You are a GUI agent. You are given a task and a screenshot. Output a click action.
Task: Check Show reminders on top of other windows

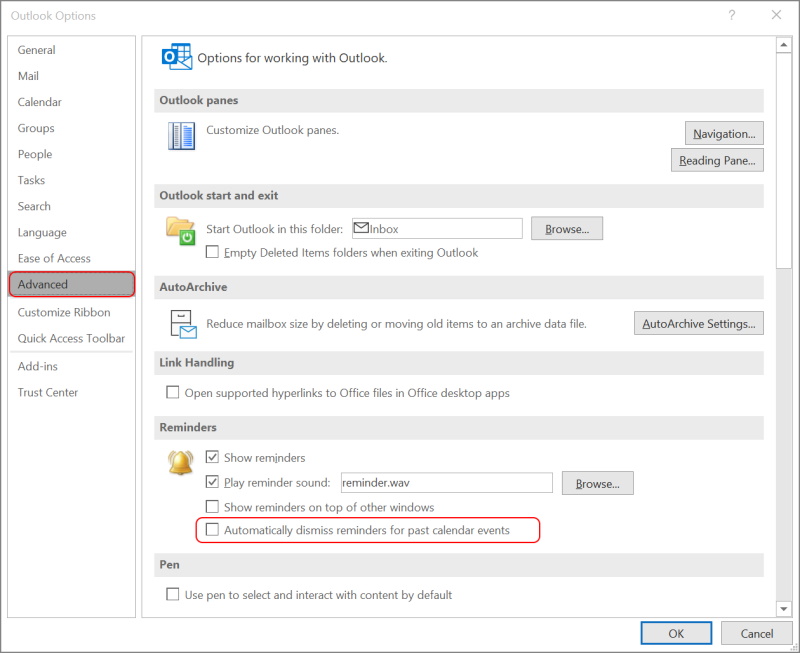click(212, 507)
